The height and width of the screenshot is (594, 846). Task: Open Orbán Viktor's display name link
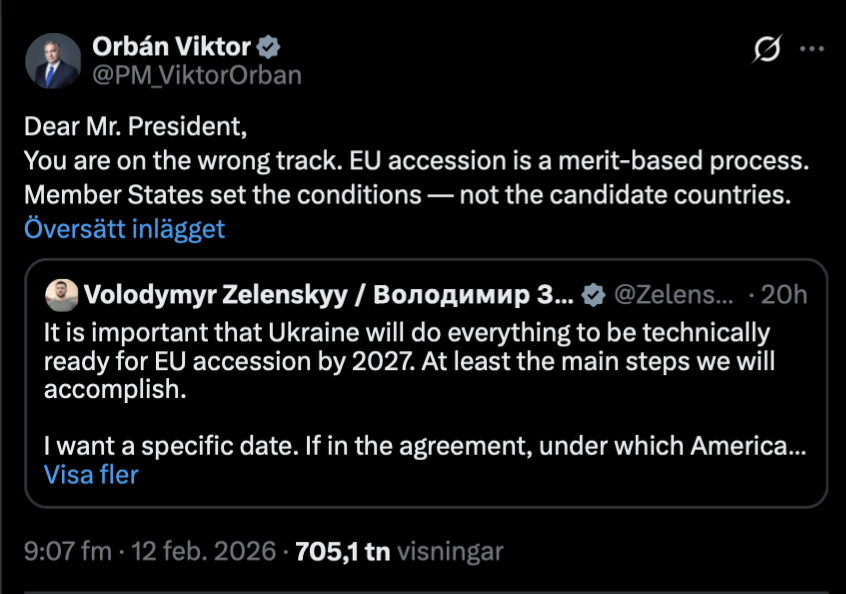point(172,46)
